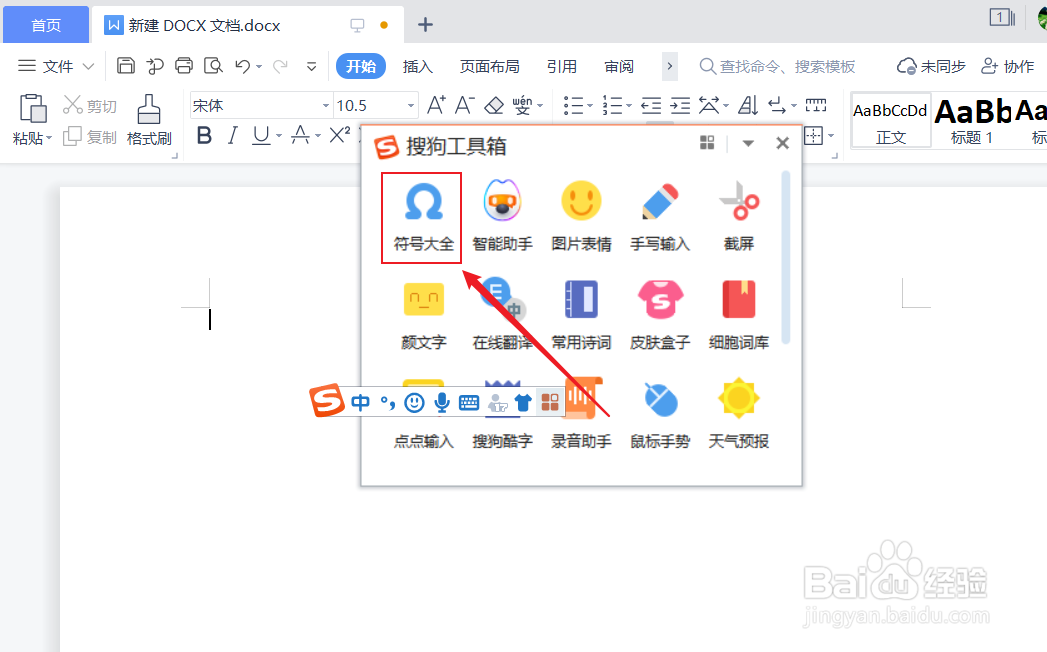Open 细胞词库 dictionary tool
The image size is (1047, 652).
pos(739,315)
